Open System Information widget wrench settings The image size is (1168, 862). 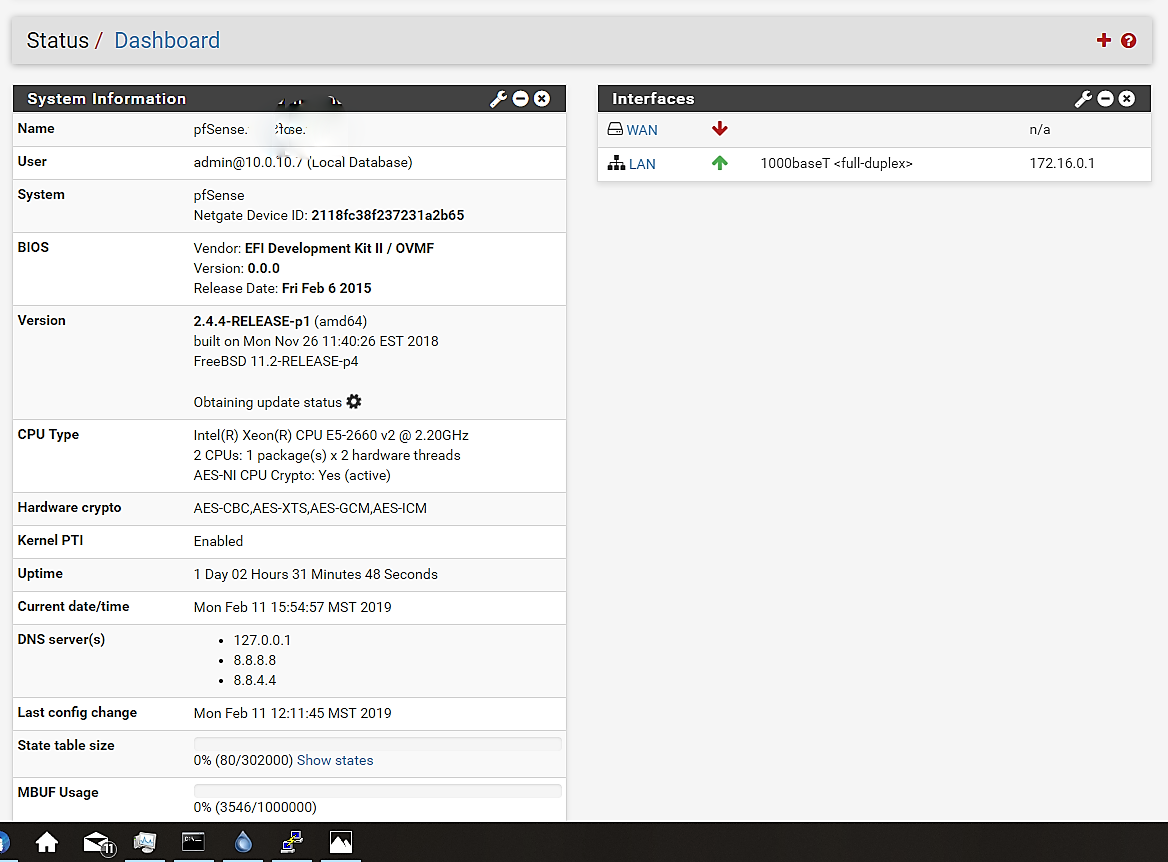[498, 99]
